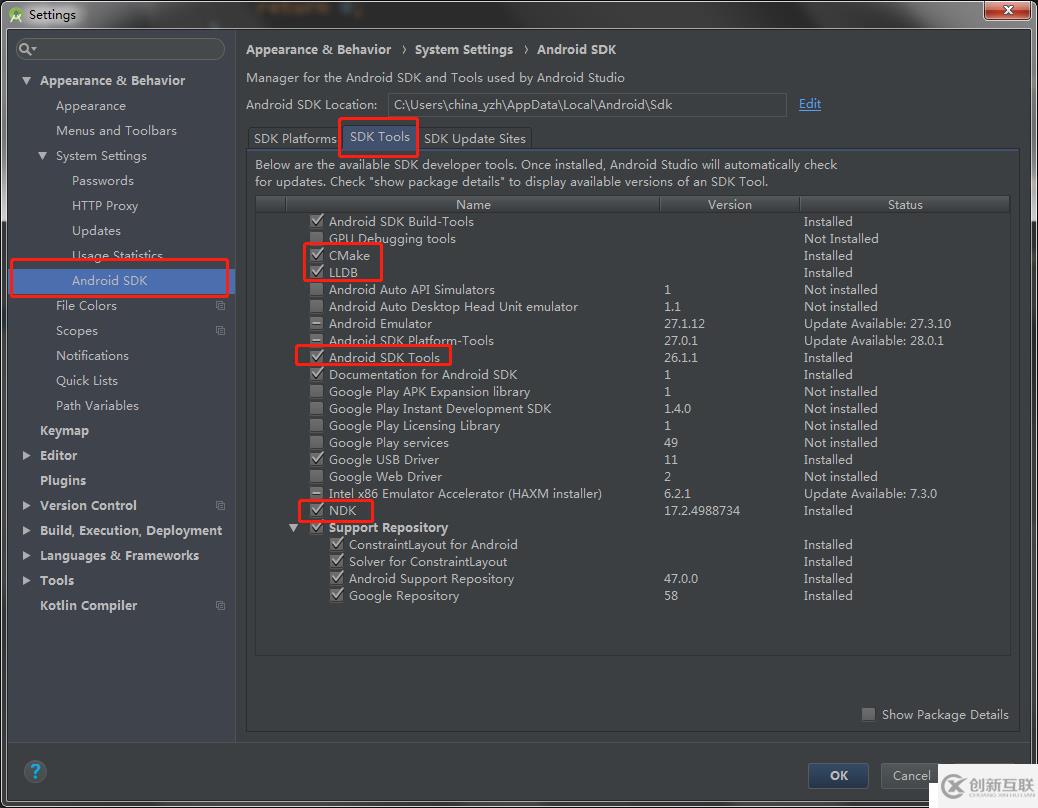Open Menus and Toolbars settings
The image size is (1038, 808).
tap(117, 131)
